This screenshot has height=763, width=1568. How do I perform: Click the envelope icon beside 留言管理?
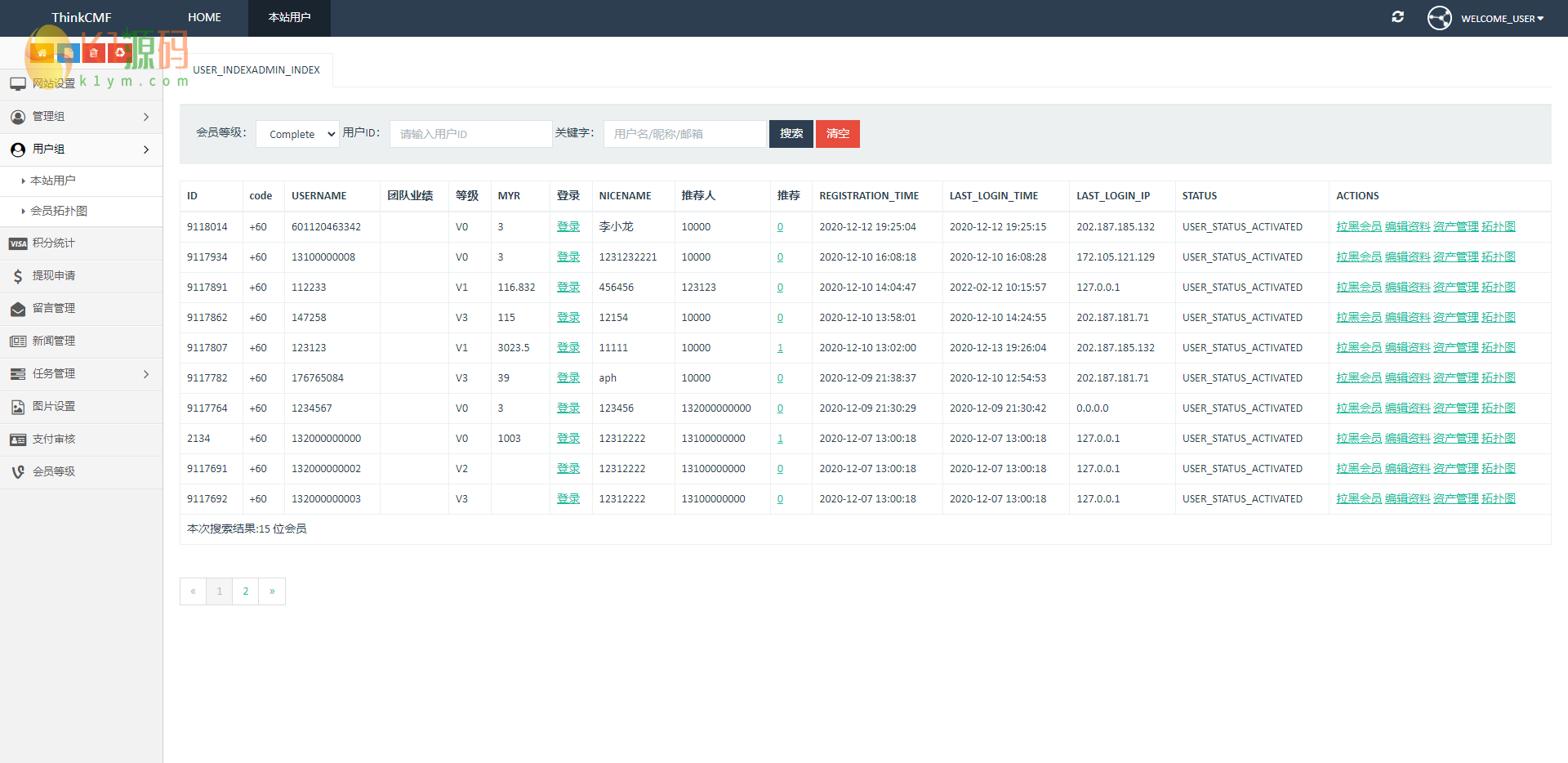[x=18, y=309]
